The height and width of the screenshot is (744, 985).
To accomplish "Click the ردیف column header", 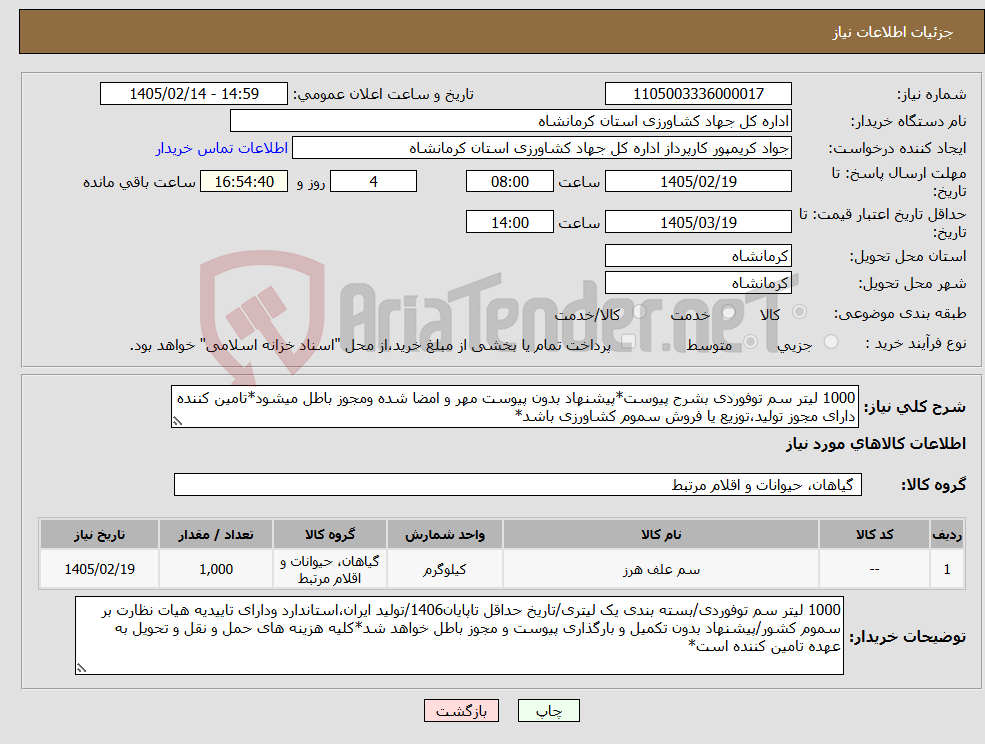I will click(947, 534).
